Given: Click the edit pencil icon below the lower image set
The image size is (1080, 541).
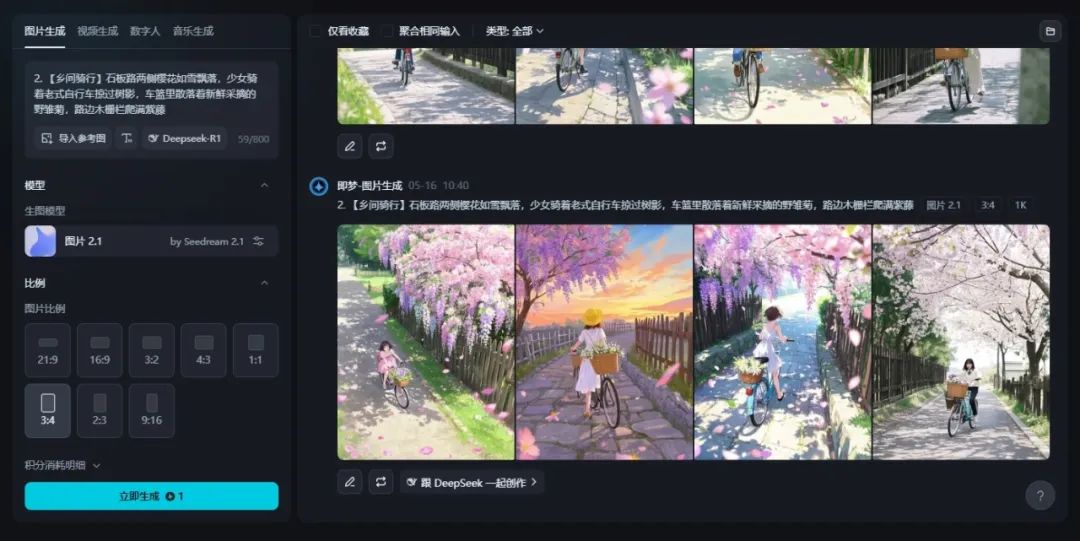Looking at the screenshot, I should pos(349,482).
